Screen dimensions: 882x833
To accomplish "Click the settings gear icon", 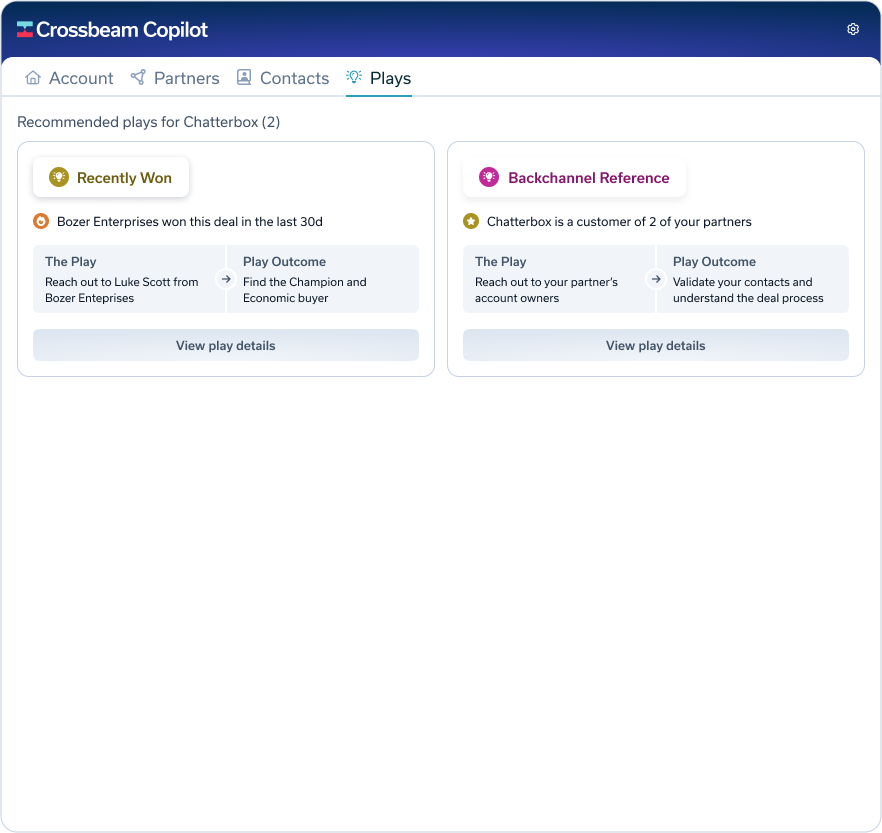I will (x=853, y=29).
